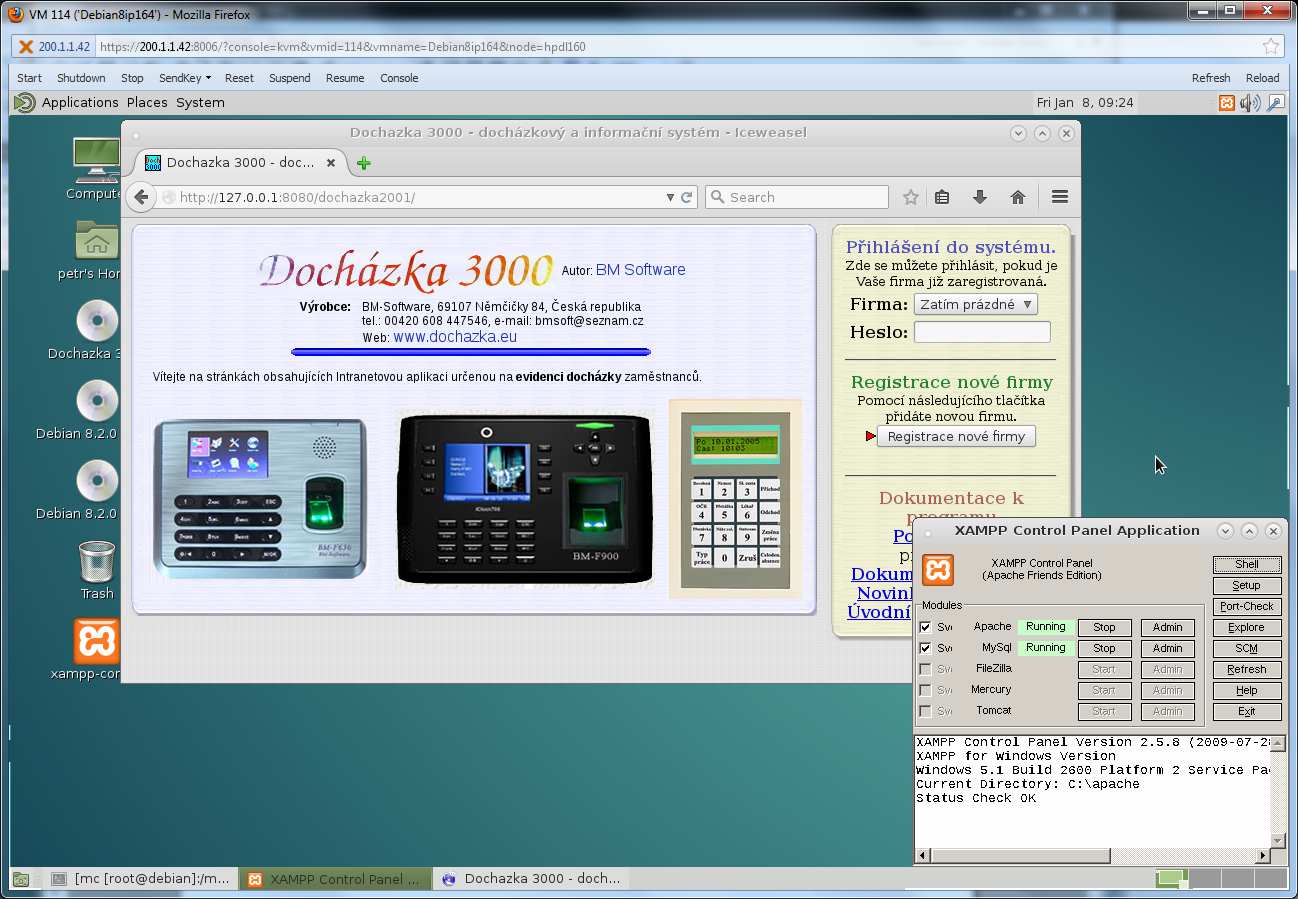The height and width of the screenshot is (899, 1298).
Task: Click the XAMPP log horizontal scrollbar
Action: coord(1093,856)
